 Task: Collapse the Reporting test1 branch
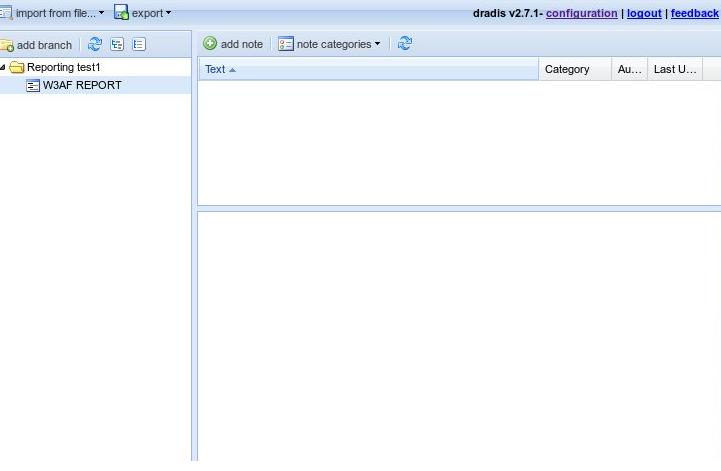click(x=4, y=67)
